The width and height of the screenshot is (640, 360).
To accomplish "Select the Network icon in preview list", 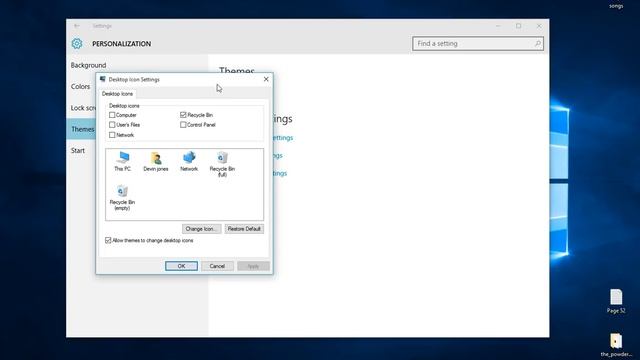I will 189,161.
